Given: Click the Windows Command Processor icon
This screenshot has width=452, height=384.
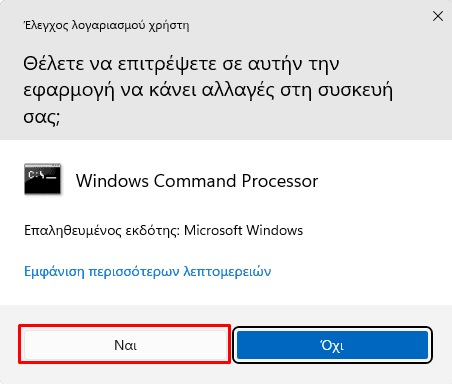Looking at the screenshot, I should click(x=42, y=179).
